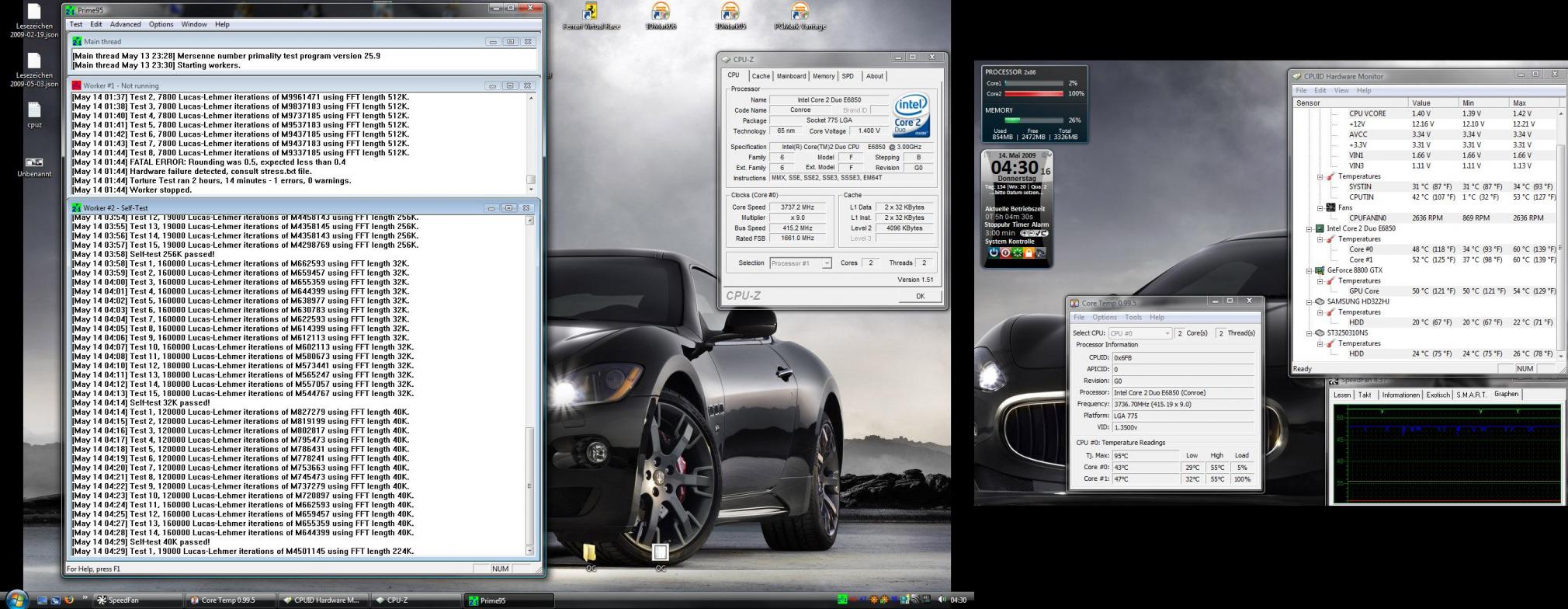Image resolution: width=1568 pixels, height=609 pixels.
Task: Open the PCMark Vantage desktop shortcut
Action: [800, 14]
